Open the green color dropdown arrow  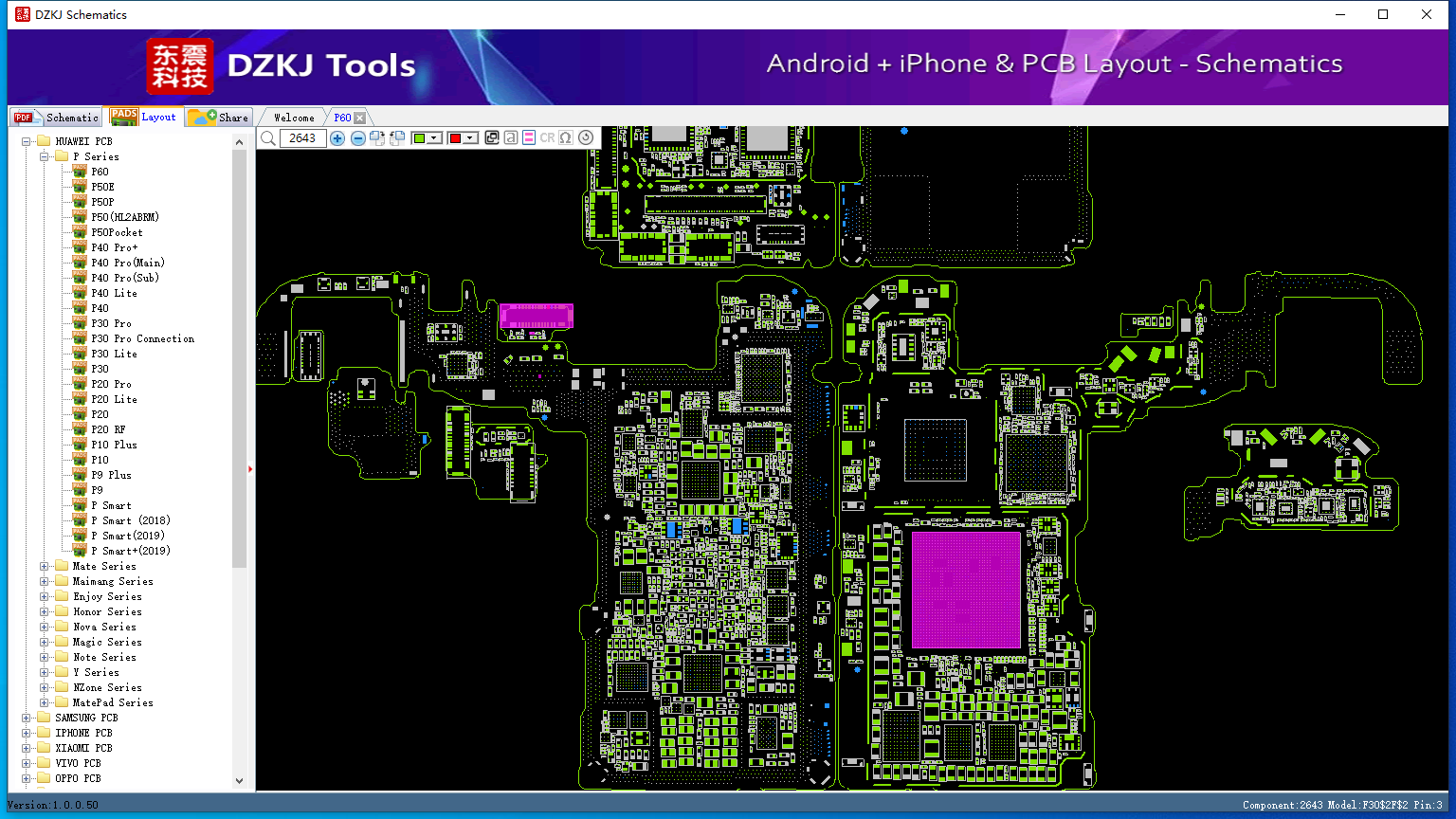pyautogui.click(x=434, y=138)
